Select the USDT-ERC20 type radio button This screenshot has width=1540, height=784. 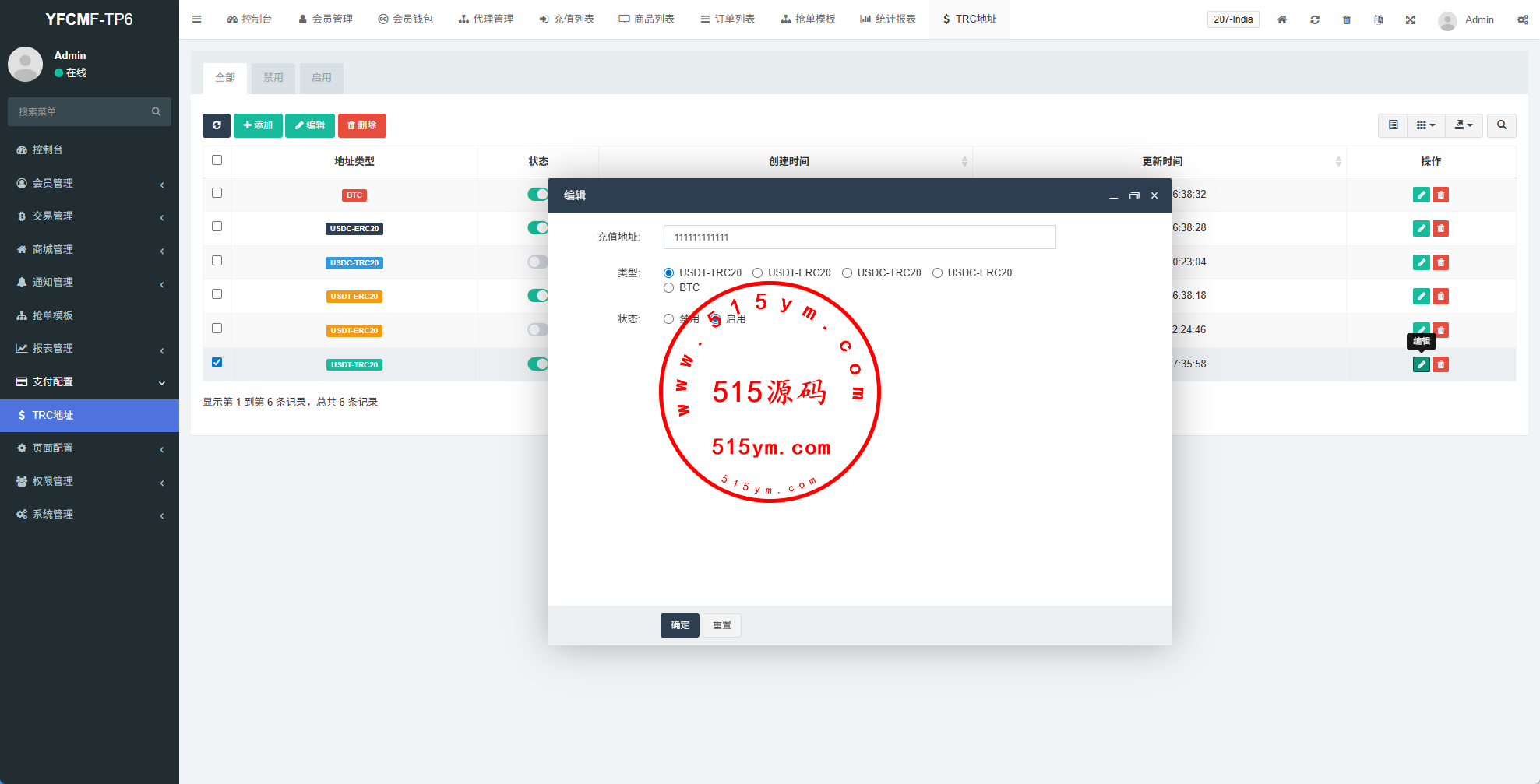[x=757, y=272]
